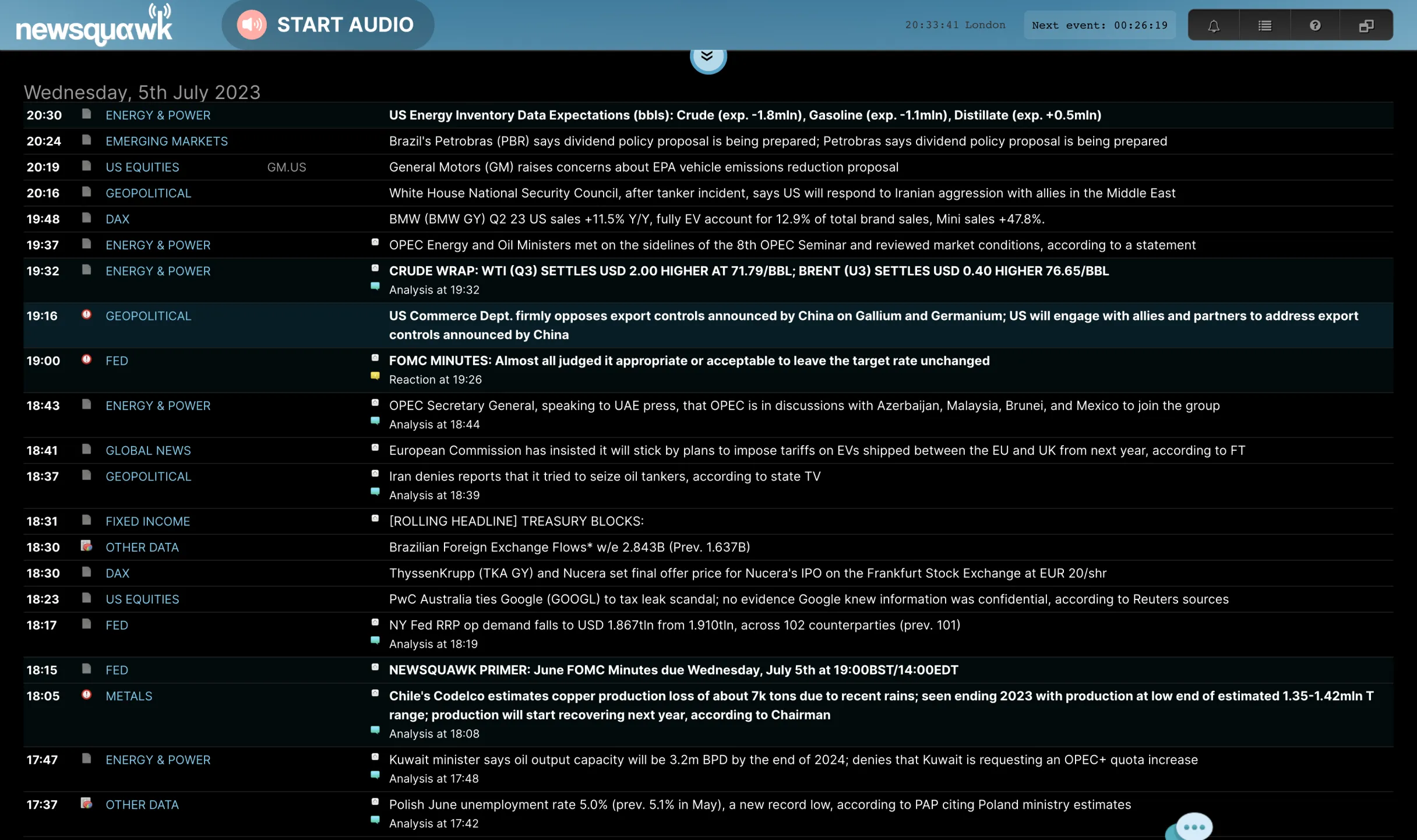The height and width of the screenshot is (840, 1417).
Task: Expand the header panel with the down chevron
Action: pos(707,57)
